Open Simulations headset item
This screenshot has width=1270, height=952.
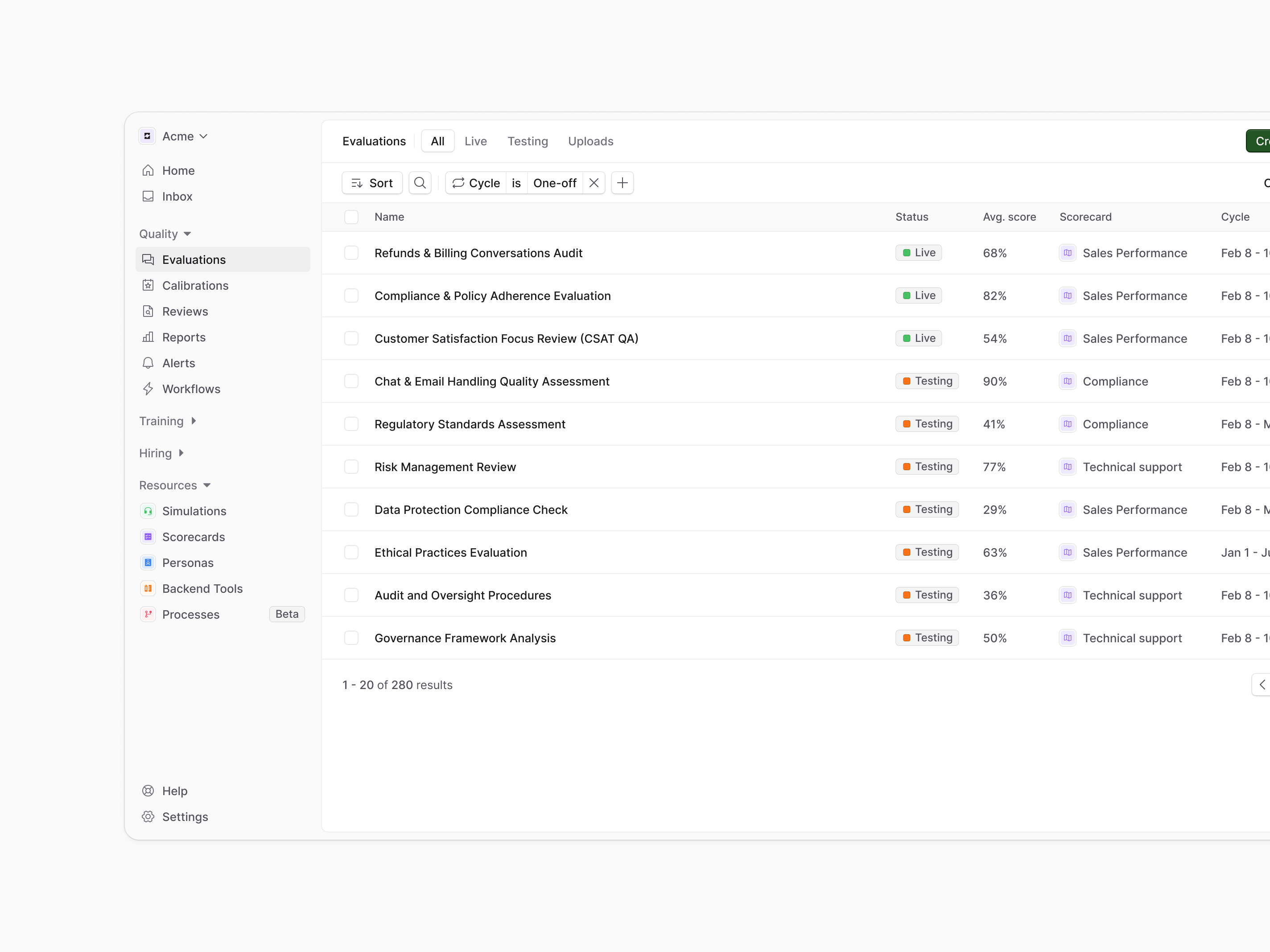194,511
